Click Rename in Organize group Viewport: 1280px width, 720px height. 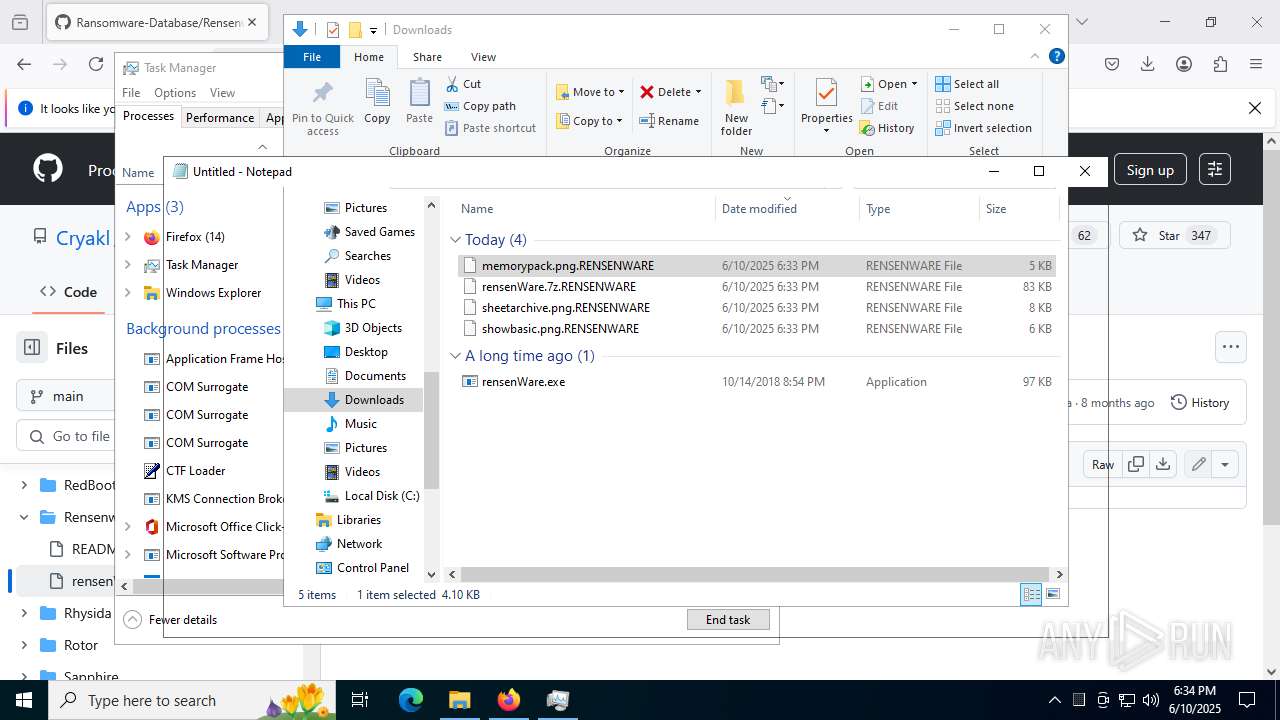point(669,121)
